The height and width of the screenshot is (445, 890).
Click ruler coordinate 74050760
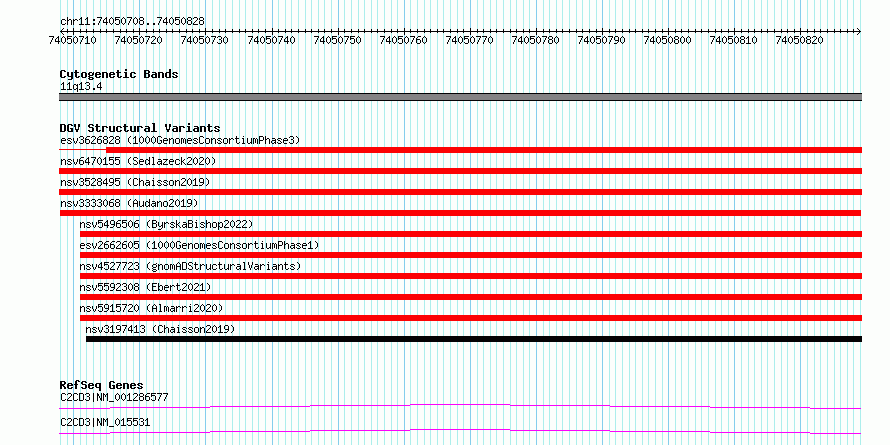tap(403, 40)
